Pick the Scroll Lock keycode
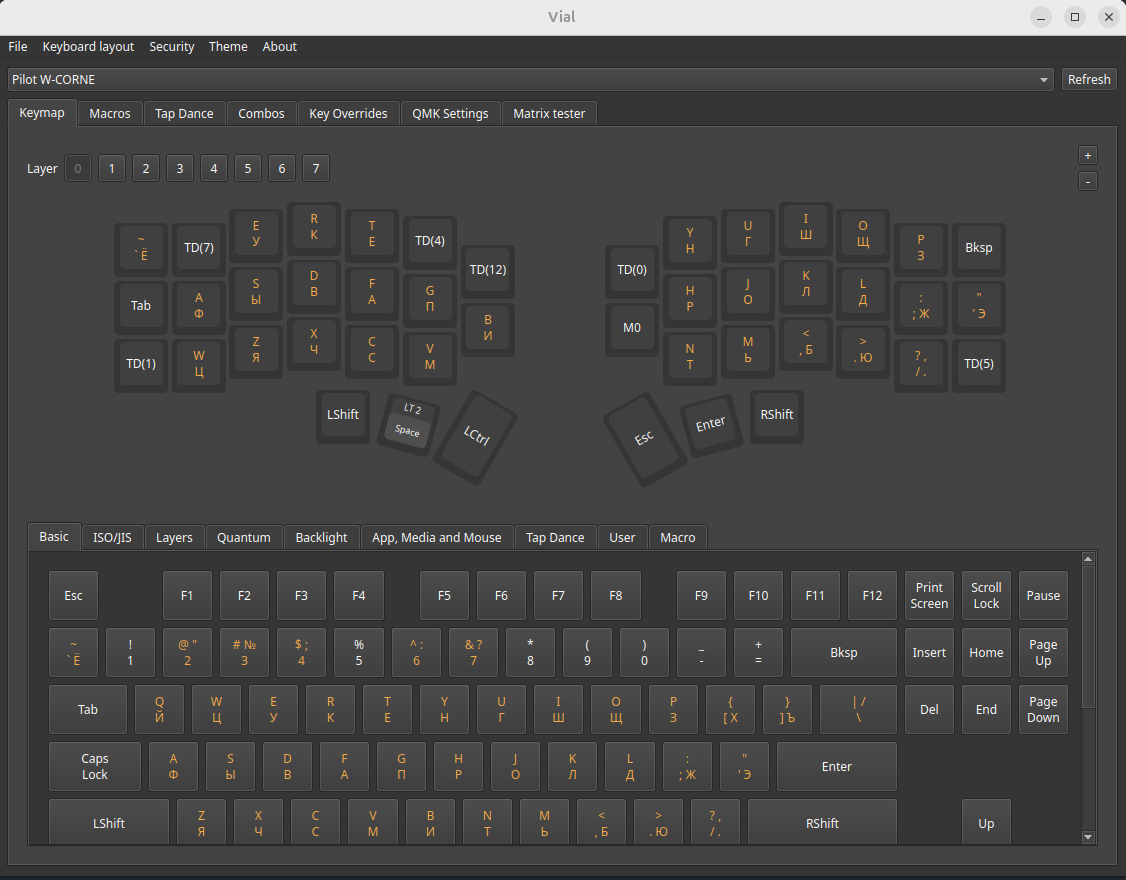The width and height of the screenshot is (1126, 880). 986,596
